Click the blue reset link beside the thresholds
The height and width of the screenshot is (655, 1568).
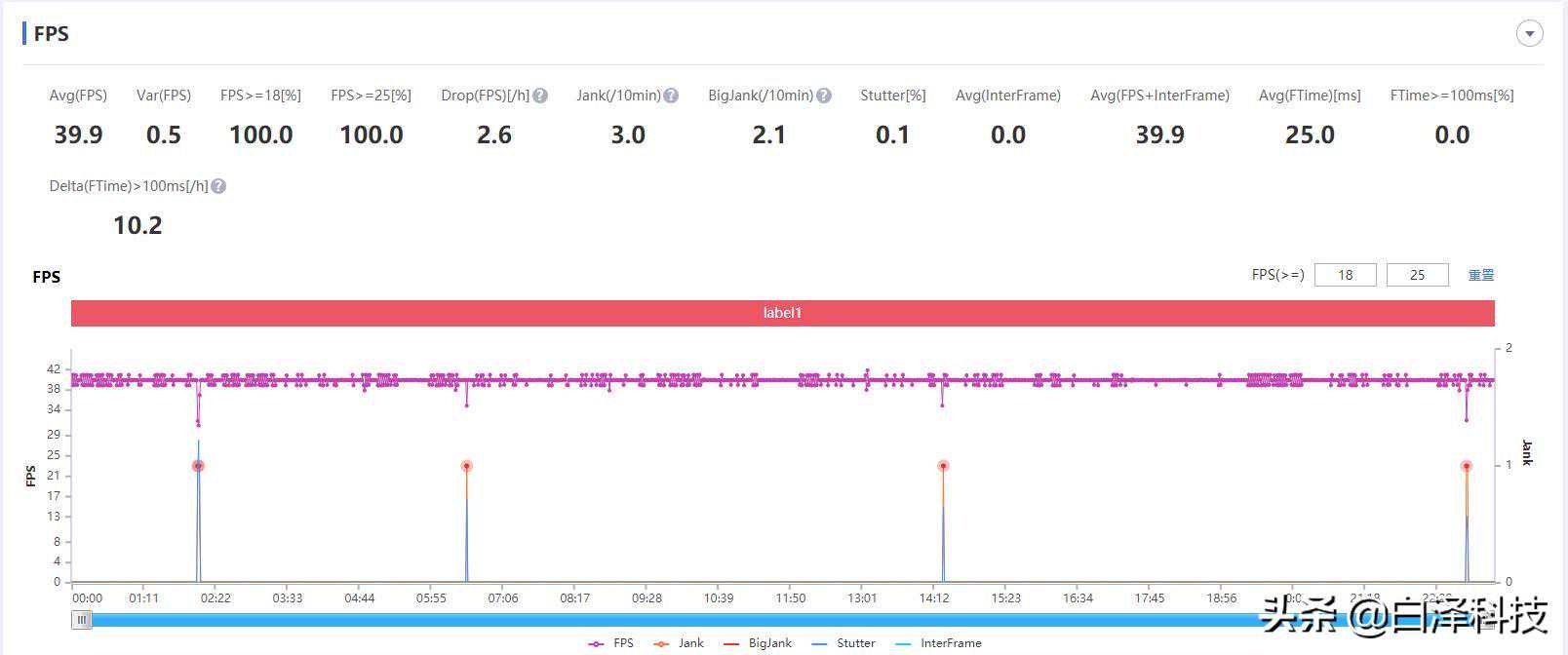click(x=1480, y=275)
